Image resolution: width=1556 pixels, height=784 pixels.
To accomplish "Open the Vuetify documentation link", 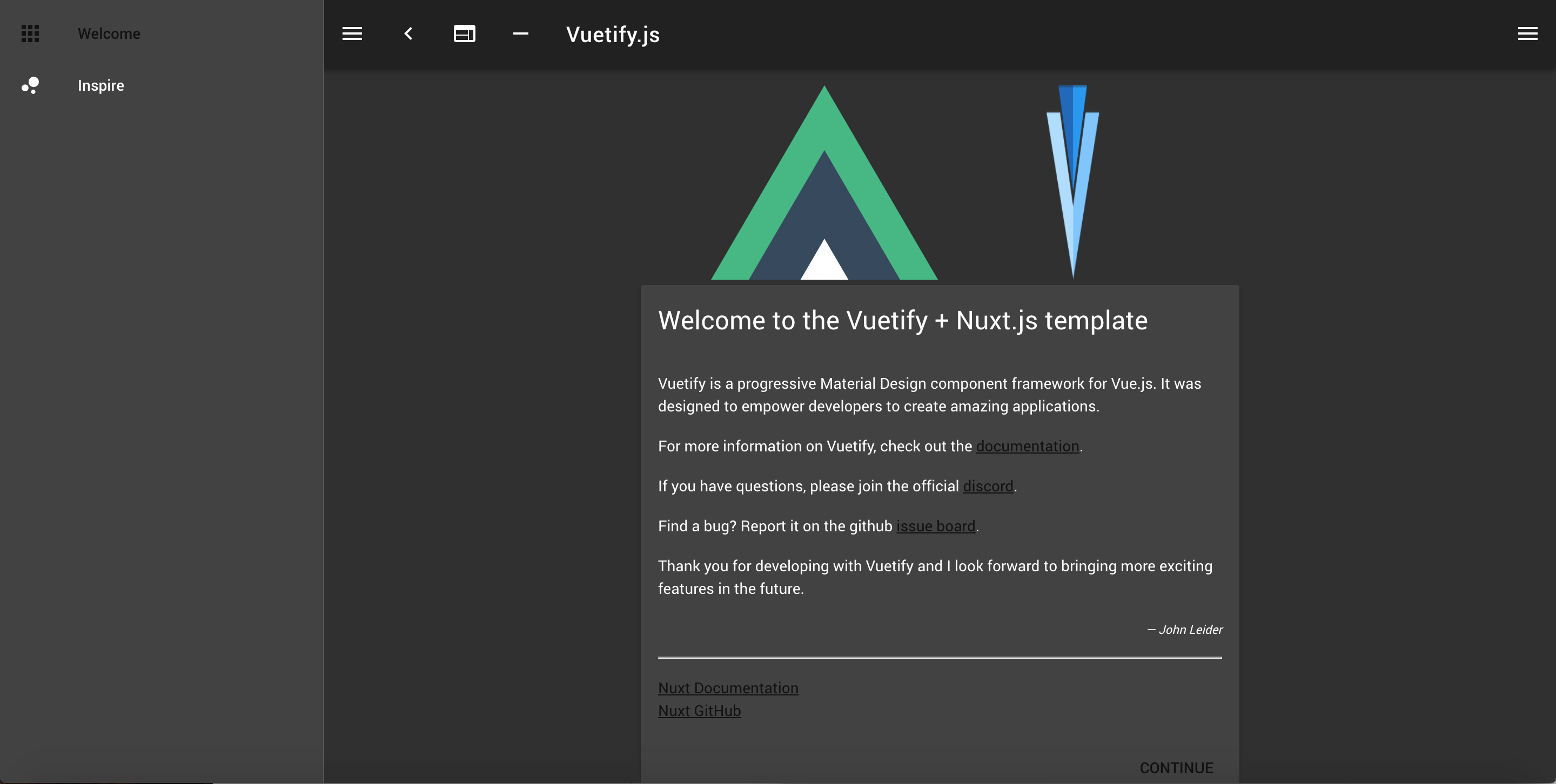I will (x=1027, y=446).
